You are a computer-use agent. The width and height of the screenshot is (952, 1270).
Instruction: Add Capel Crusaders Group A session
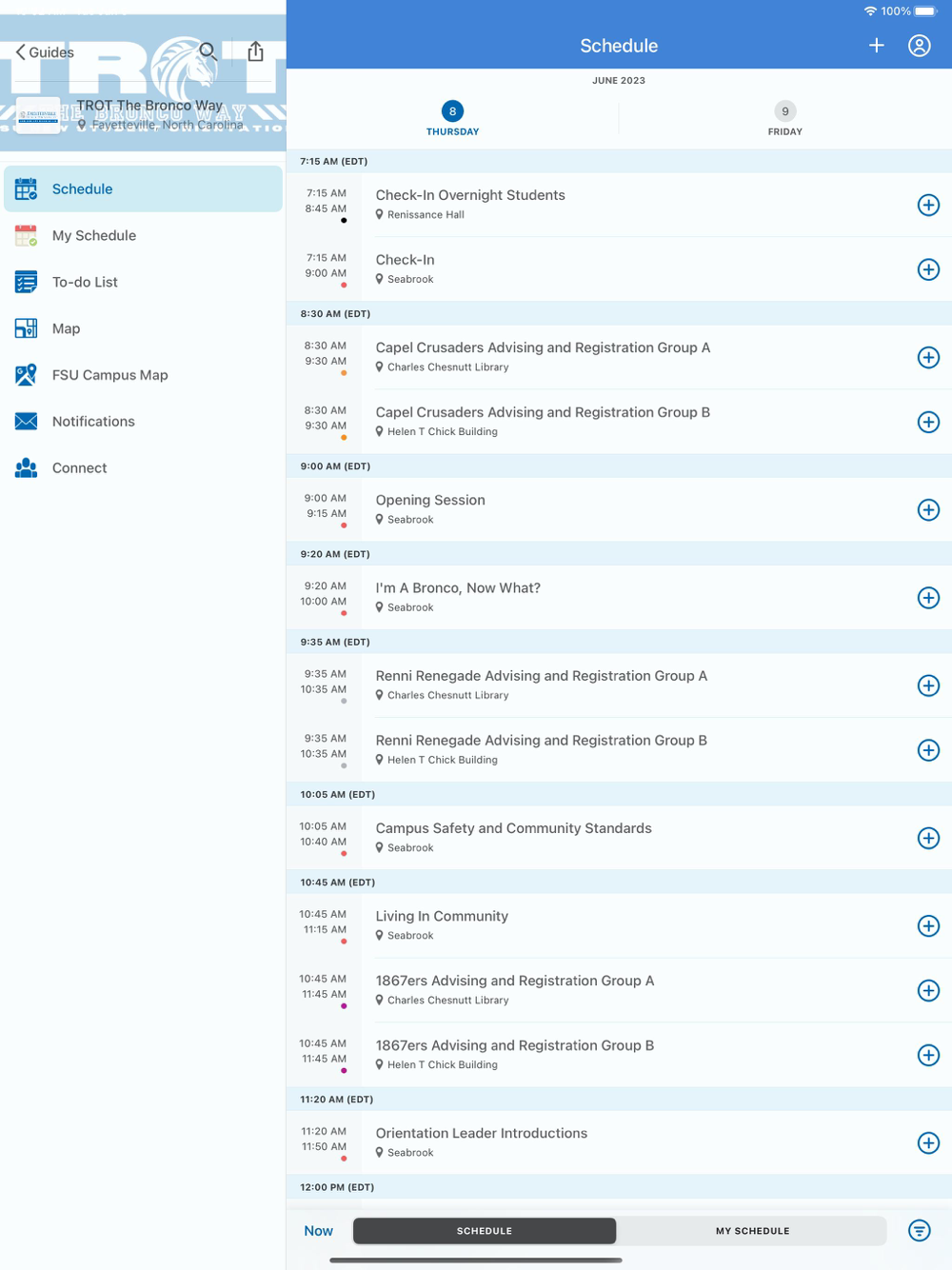click(928, 357)
